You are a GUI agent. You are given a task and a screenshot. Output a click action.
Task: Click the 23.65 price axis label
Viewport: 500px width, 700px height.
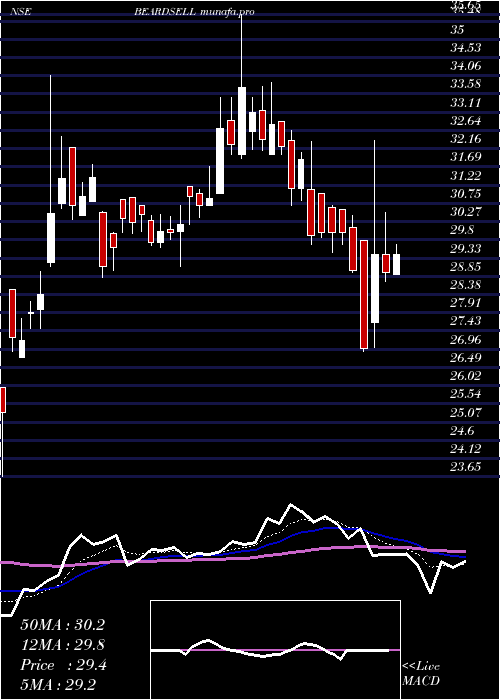[x=465, y=467]
